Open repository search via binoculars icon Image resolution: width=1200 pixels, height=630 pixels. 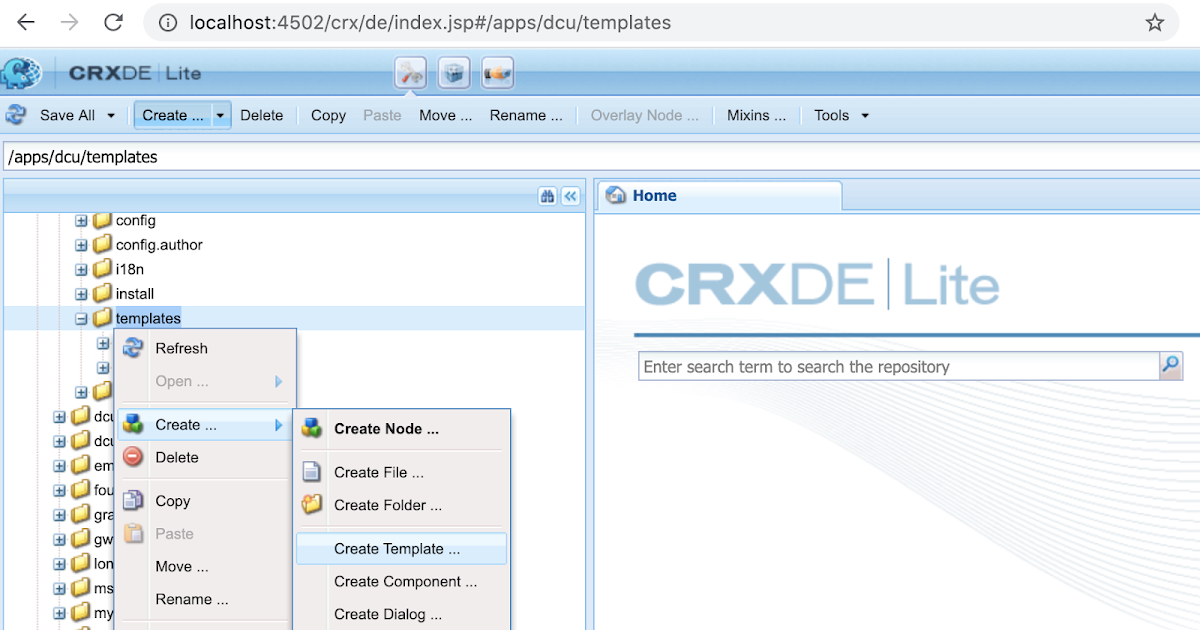[x=547, y=196]
